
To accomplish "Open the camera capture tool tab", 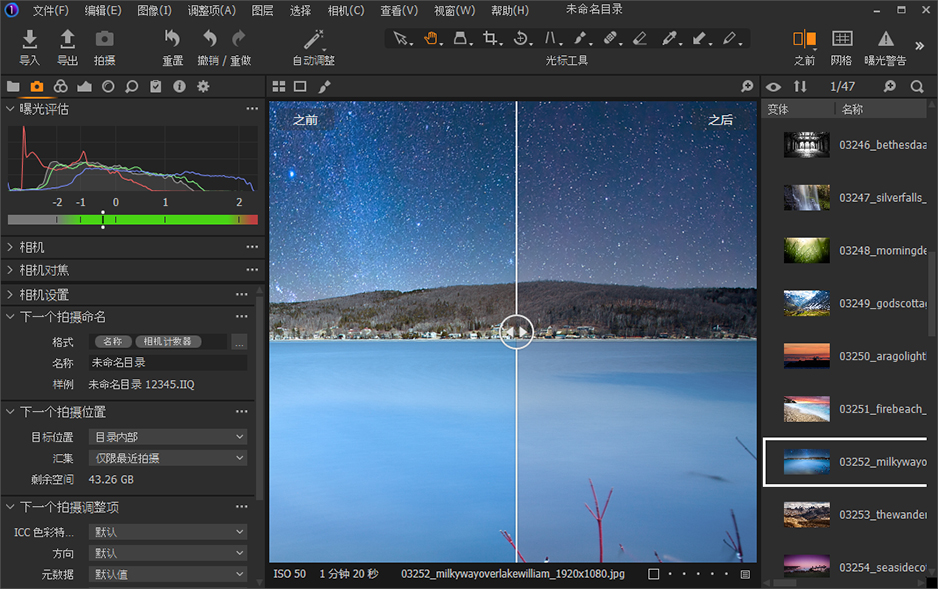I will tap(37, 87).
